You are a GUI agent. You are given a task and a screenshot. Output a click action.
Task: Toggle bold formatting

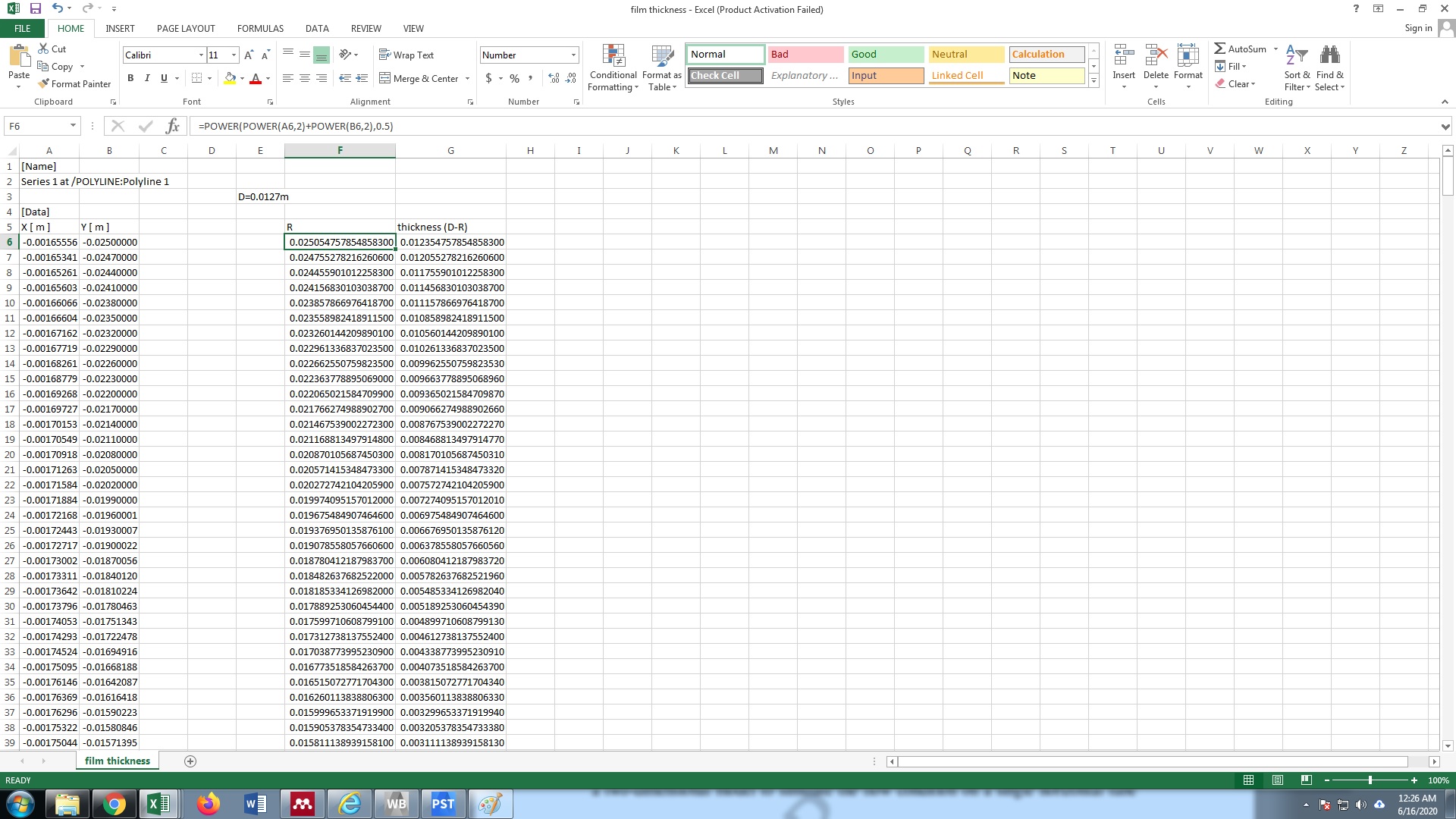pyautogui.click(x=130, y=78)
